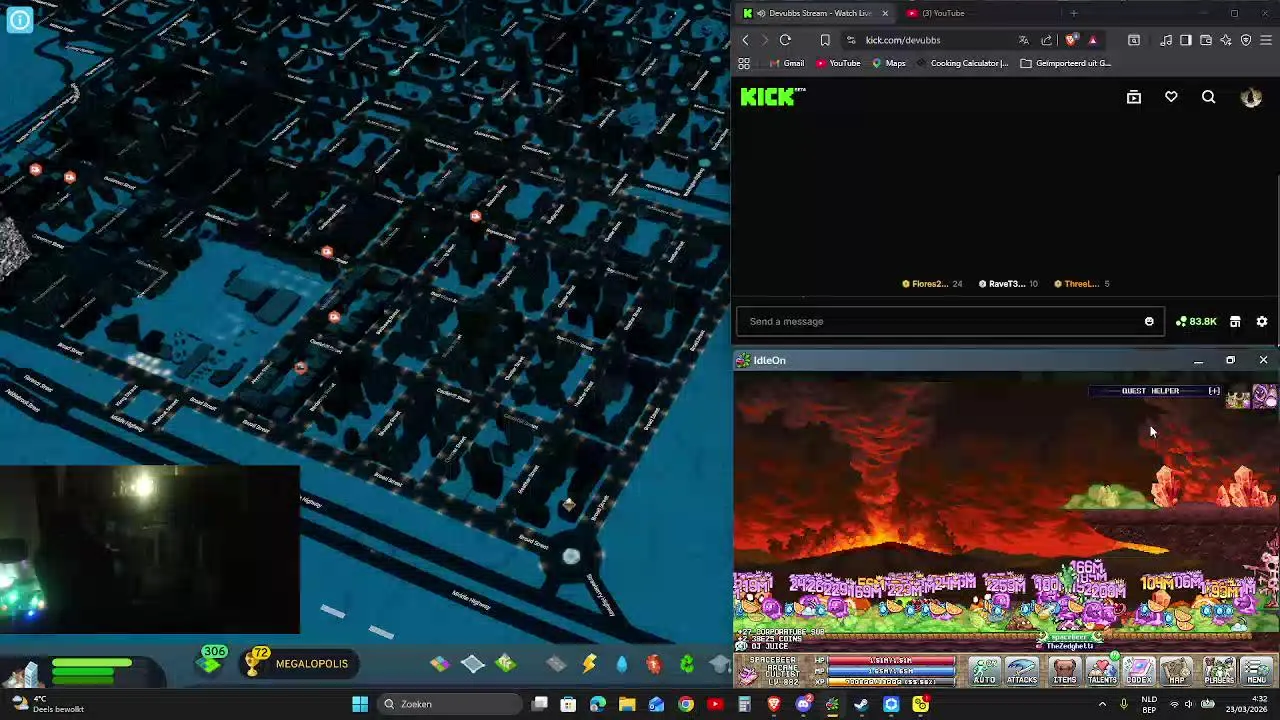This screenshot has width=1280, height=720.
Task: Open the browser apps grid icon
Action: point(744,63)
